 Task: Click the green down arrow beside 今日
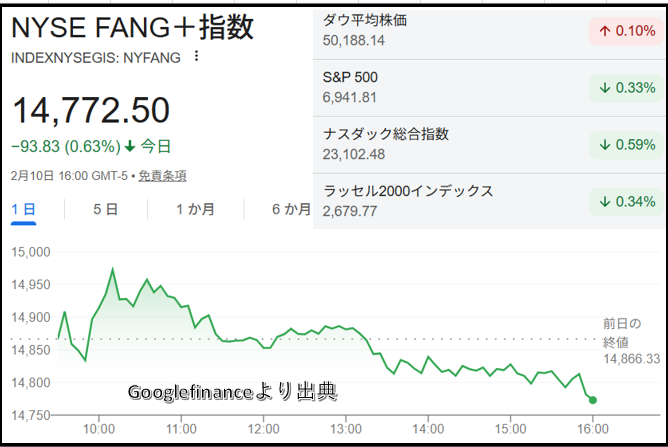(129, 146)
